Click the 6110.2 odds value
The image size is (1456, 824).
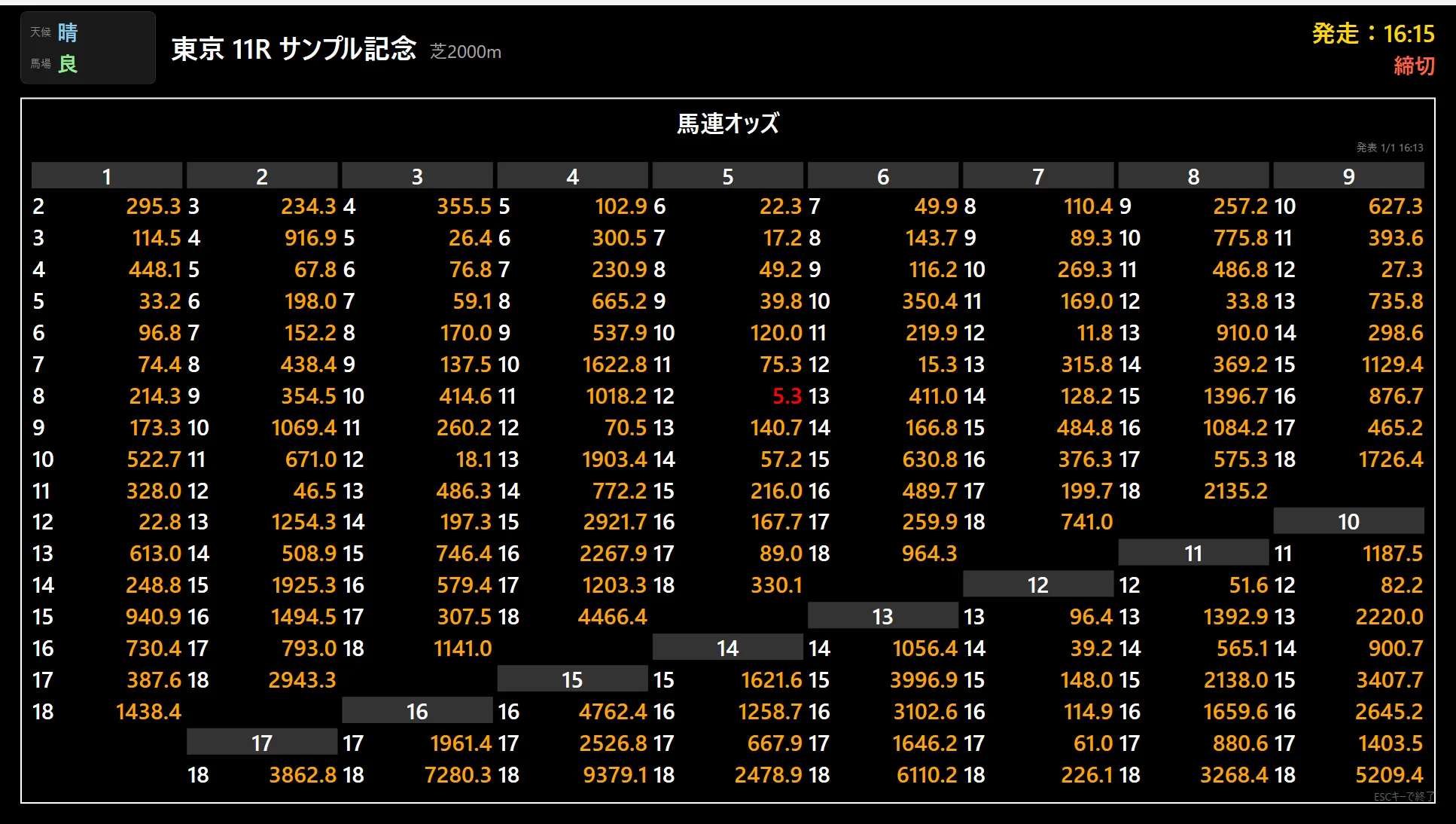[x=927, y=774]
